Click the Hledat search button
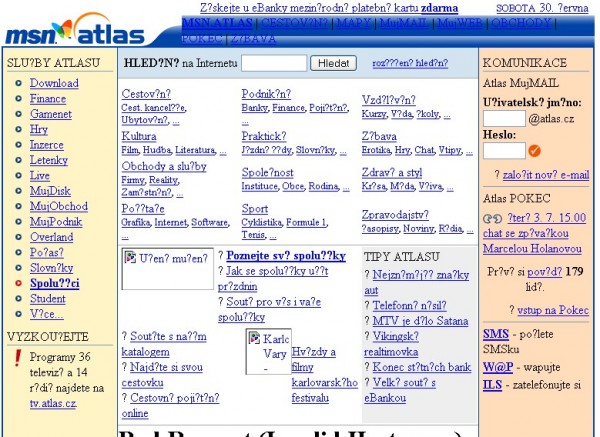 333,63
